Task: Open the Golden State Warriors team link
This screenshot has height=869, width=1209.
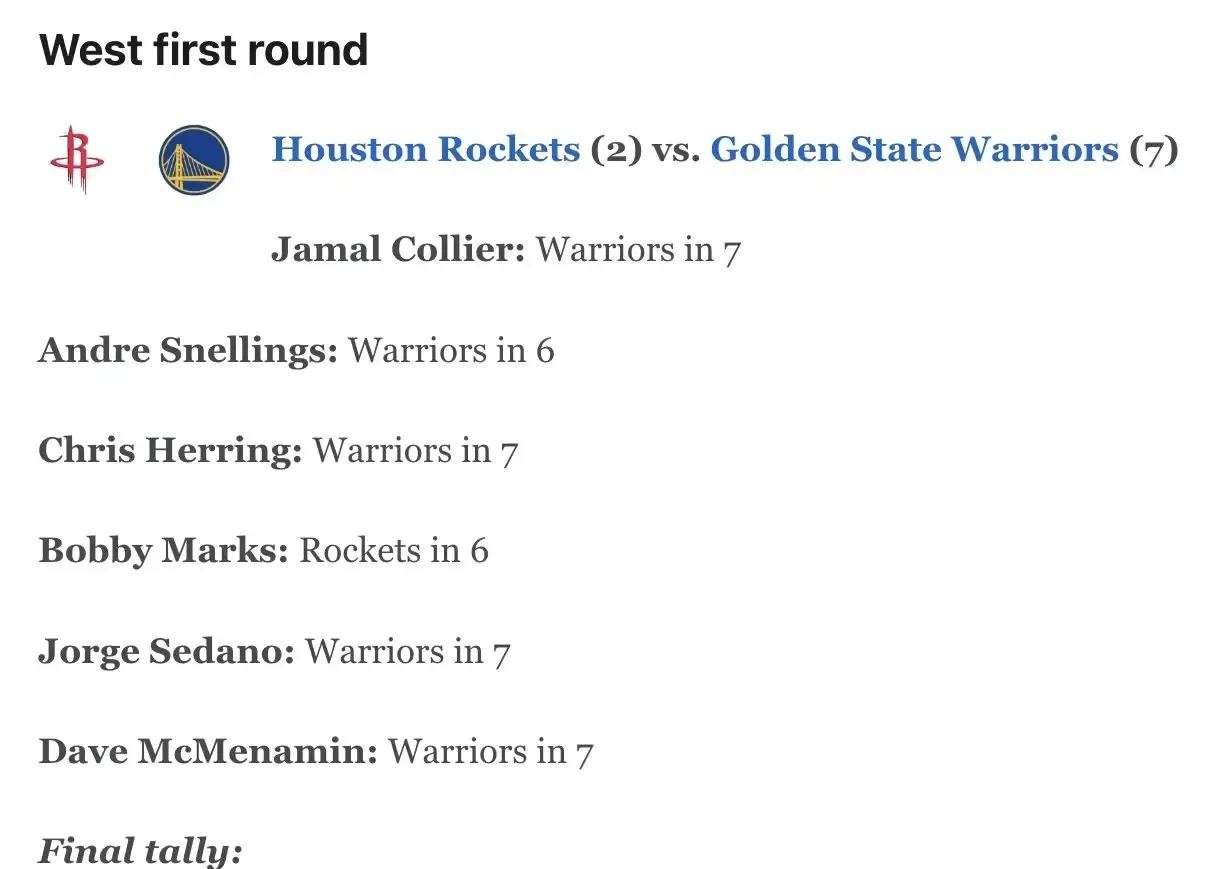Action: coord(915,150)
